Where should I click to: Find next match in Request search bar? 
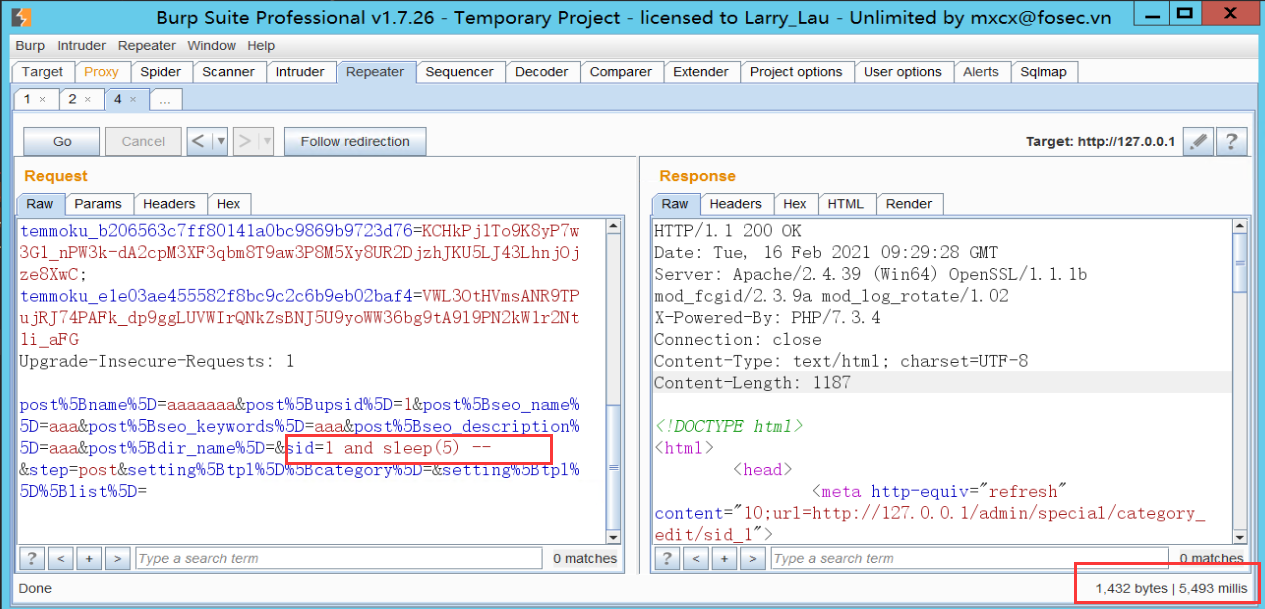pyautogui.click(x=118, y=558)
